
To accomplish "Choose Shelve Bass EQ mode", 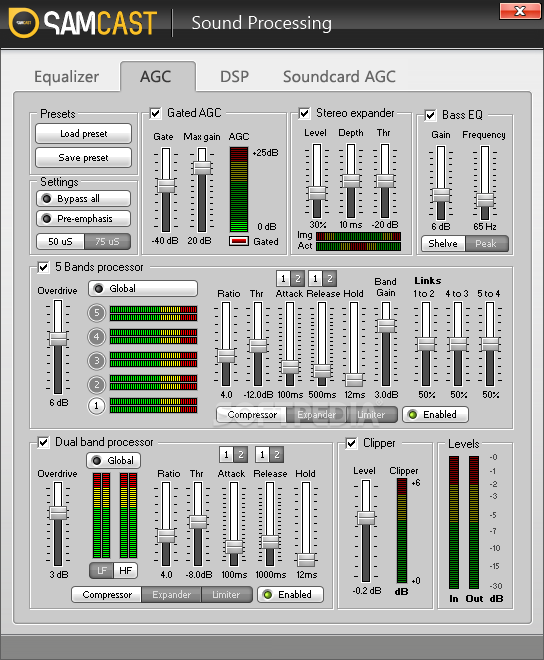I will click(x=443, y=244).
